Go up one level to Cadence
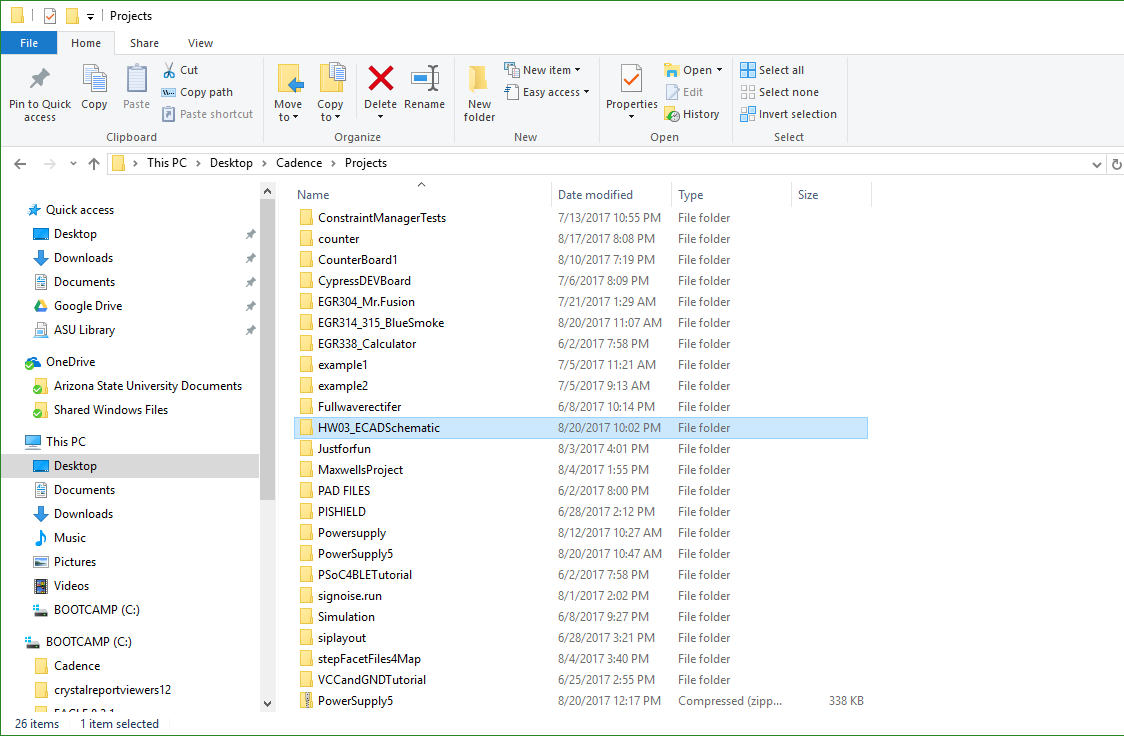1124x736 pixels. (x=94, y=164)
